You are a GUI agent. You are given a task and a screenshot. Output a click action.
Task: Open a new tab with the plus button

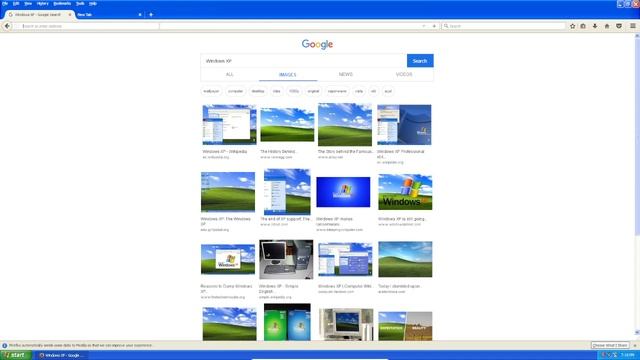pyautogui.click(x=151, y=15)
